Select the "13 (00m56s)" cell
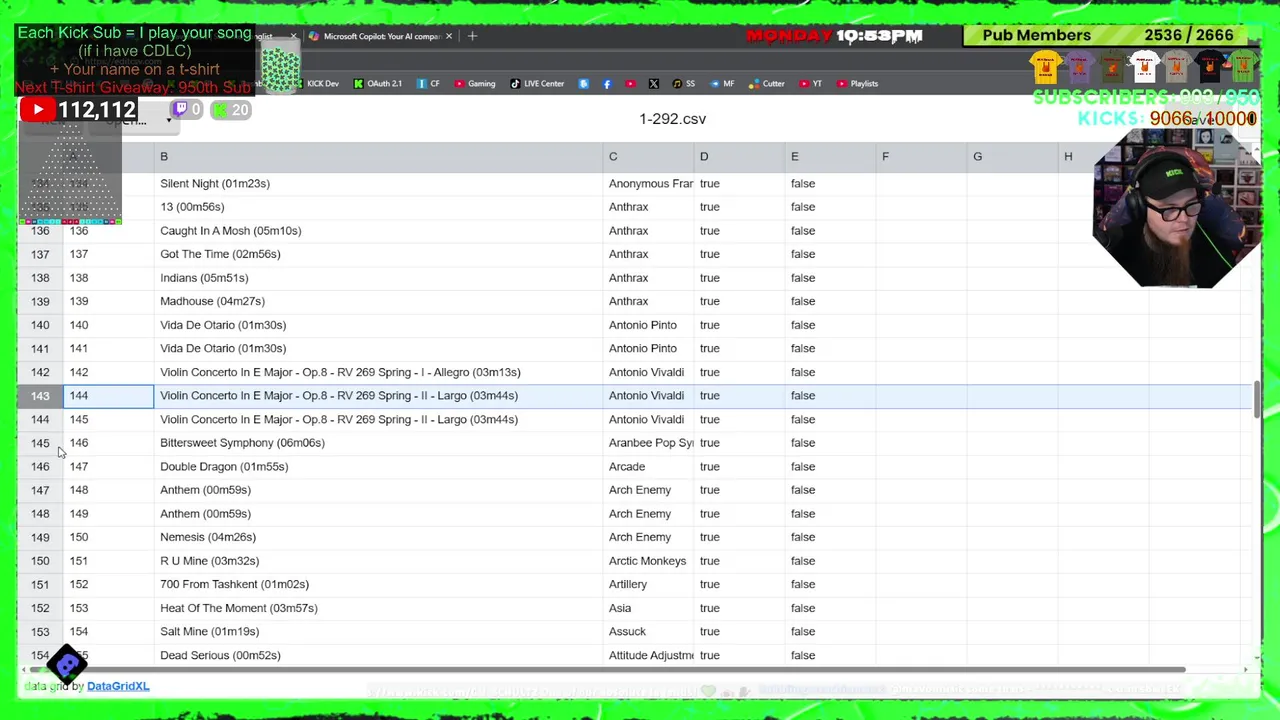This screenshot has height=720, width=1280. (378, 207)
